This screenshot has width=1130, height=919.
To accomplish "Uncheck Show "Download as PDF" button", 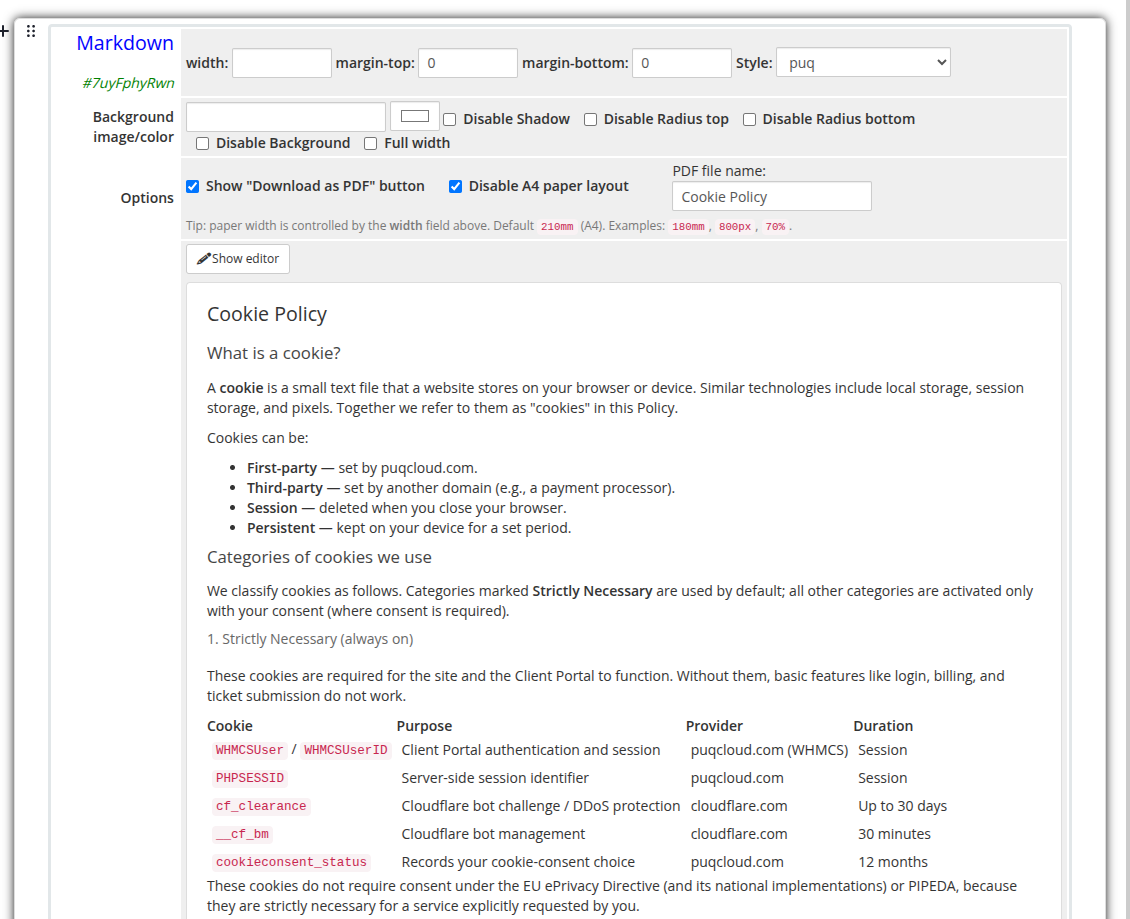I will point(192,186).
